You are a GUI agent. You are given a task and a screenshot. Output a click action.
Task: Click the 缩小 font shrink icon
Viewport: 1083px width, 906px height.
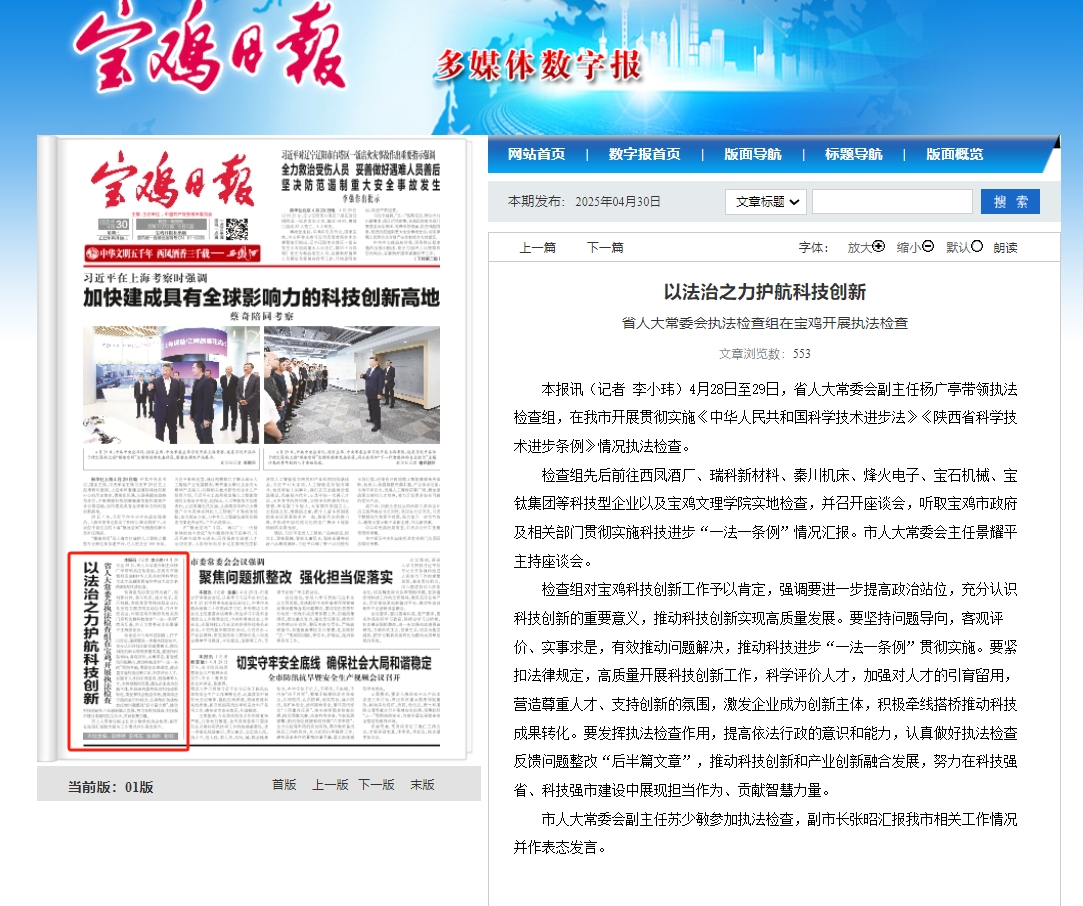pyautogui.click(x=928, y=247)
